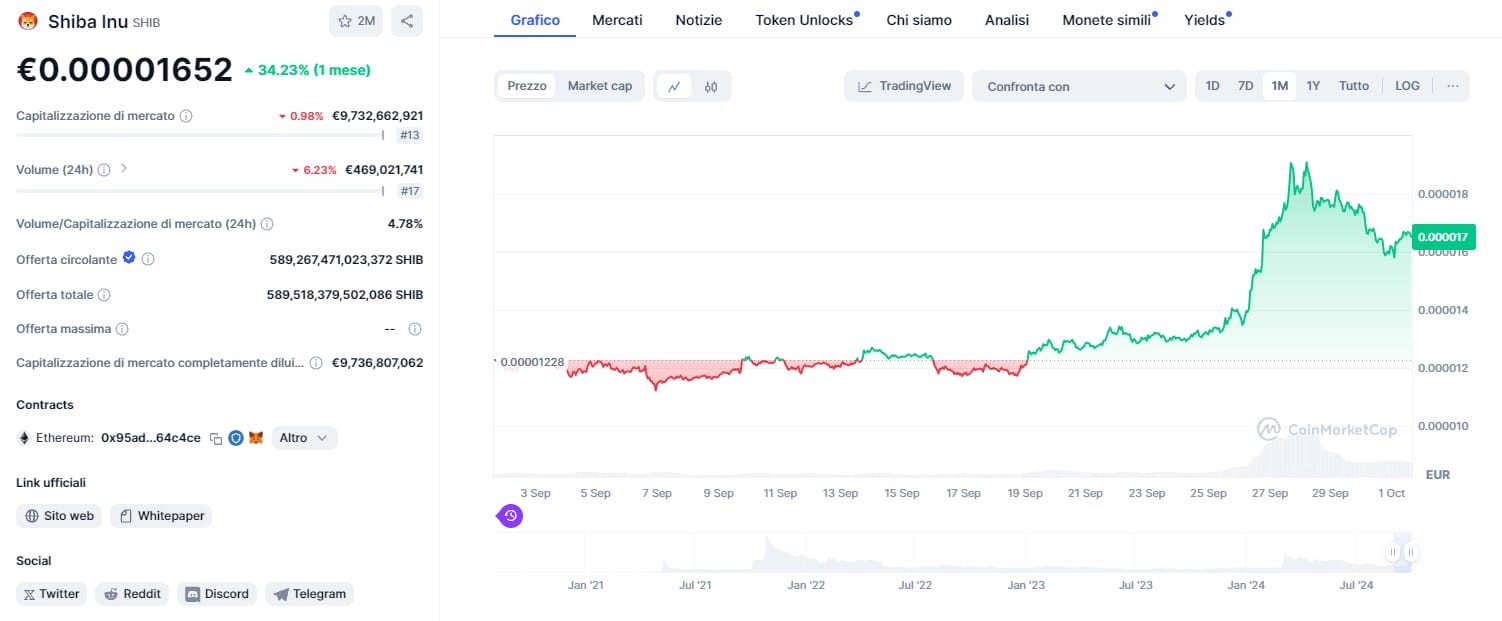
Task: Open the Mercati tab
Action: [x=617, y=20]
